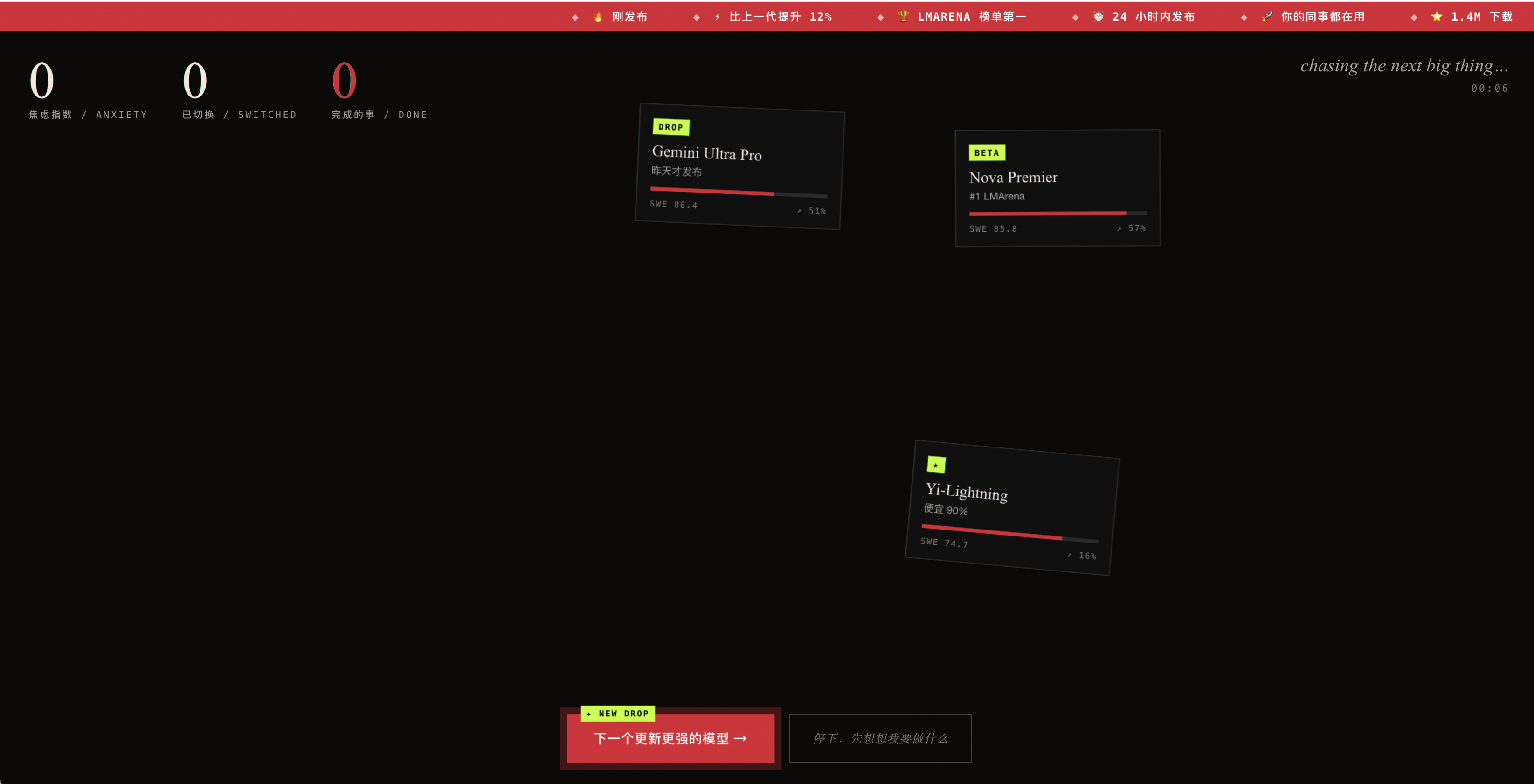Click the 00:06 timer
The height and width of the screenshot is (784, 1534).
[1490, 88]
